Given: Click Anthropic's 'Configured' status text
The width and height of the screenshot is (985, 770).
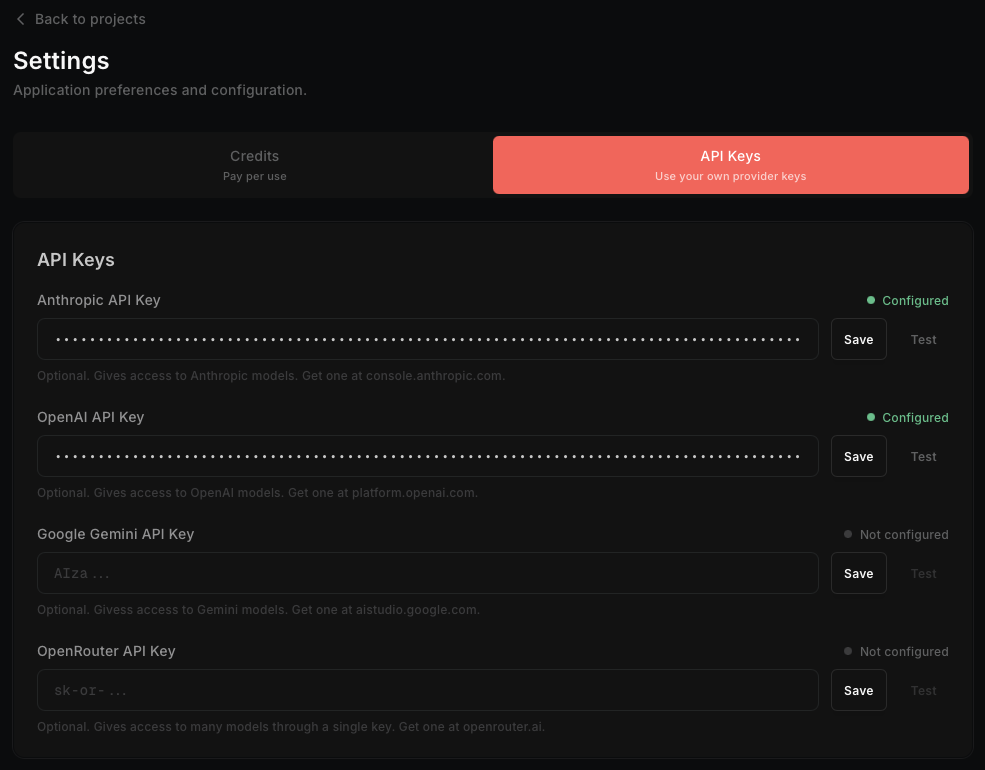Looking at the screenshot, I should (x=915, y=301).
